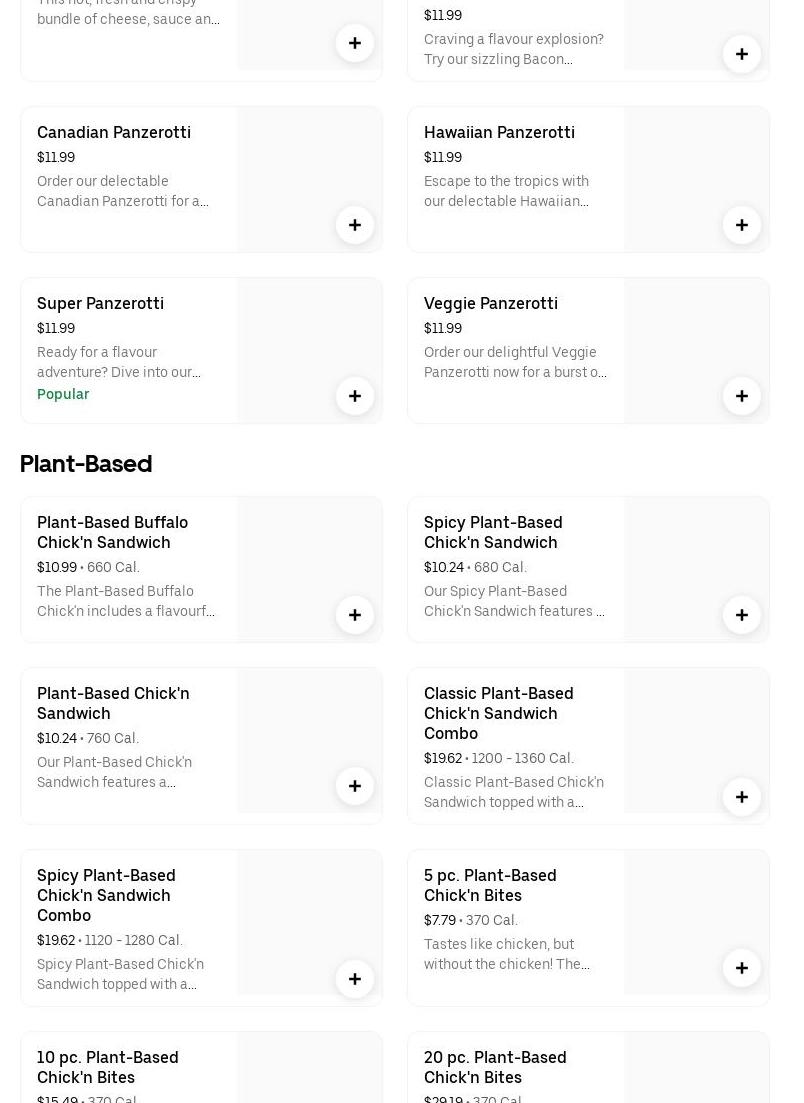Click the Popular tag on Super Panzerotti
This screenshot has height=1103, width=804.
click(63, 394)
